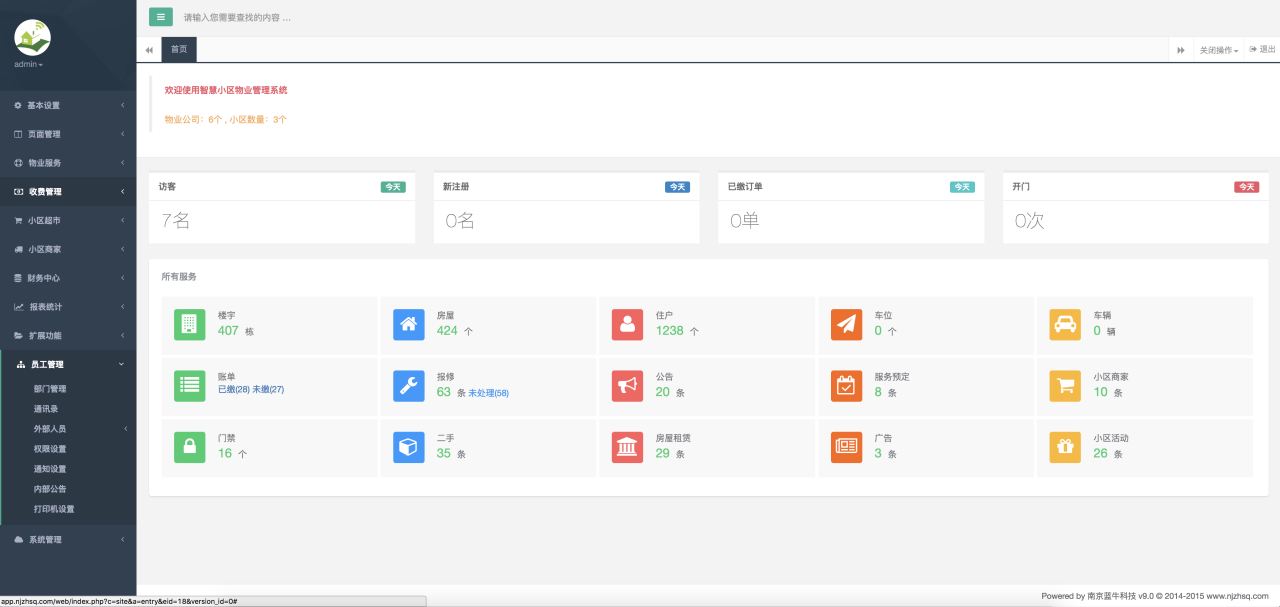The height and width of the screenshot is (607, 1280).
Task: Click the yellow gift 小区活动 icon
Action: click(1065, 447)
